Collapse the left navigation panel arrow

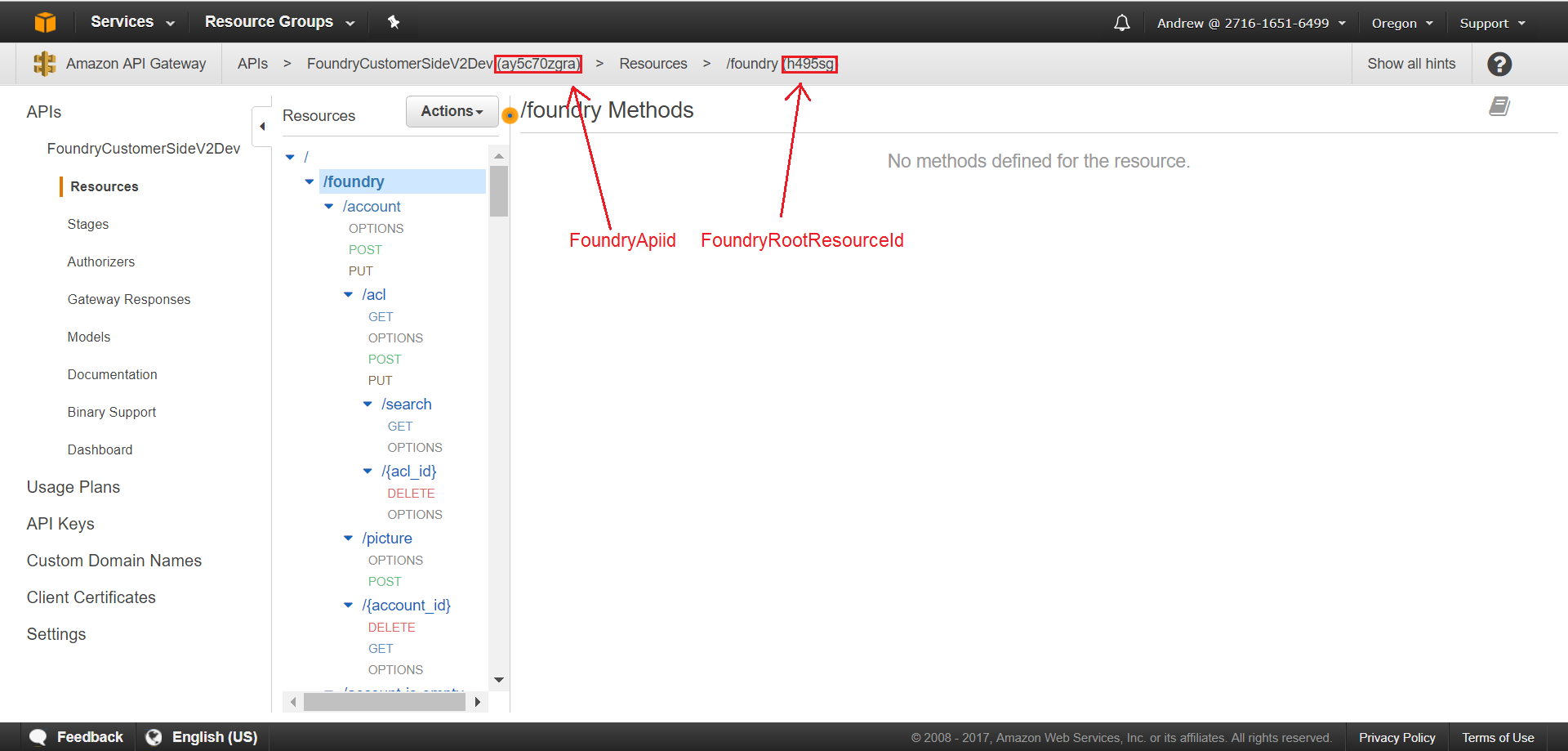262,127
